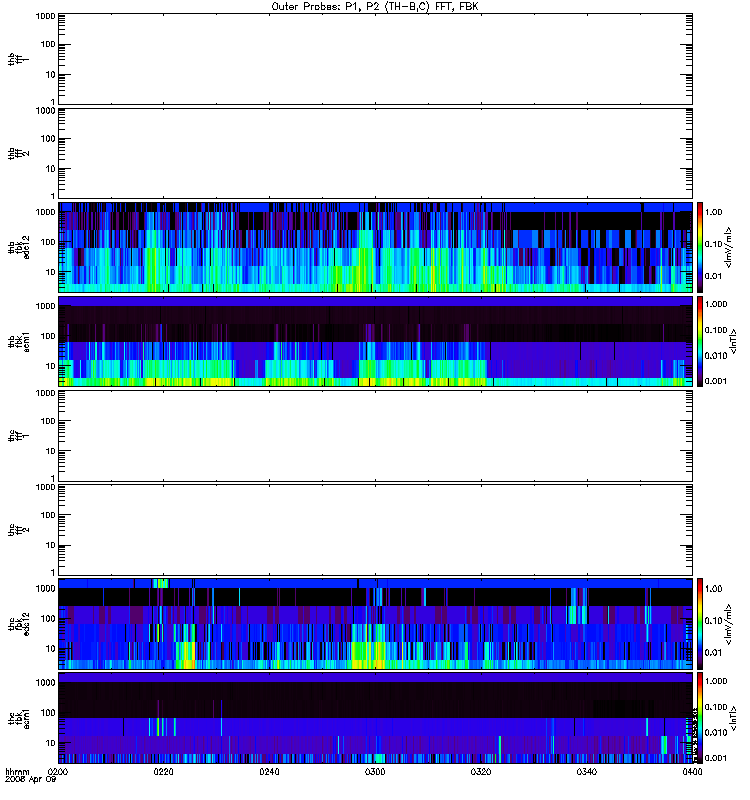Viewport: 750px width, 800px height.
Task: Click the plot title 'Outer Probes: P1, P2 (TH-B,C) FFT, FBK'
Action: (375, 7)
